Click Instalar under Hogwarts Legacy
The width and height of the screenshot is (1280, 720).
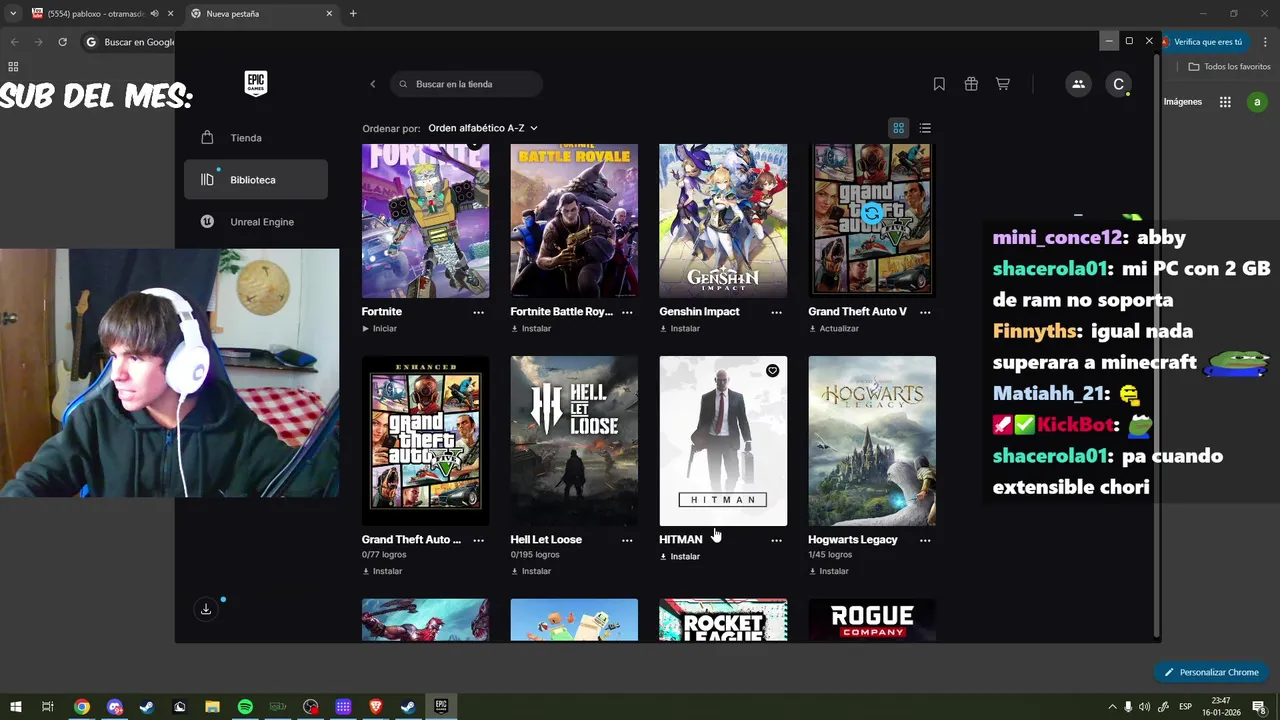coord(829,571)
